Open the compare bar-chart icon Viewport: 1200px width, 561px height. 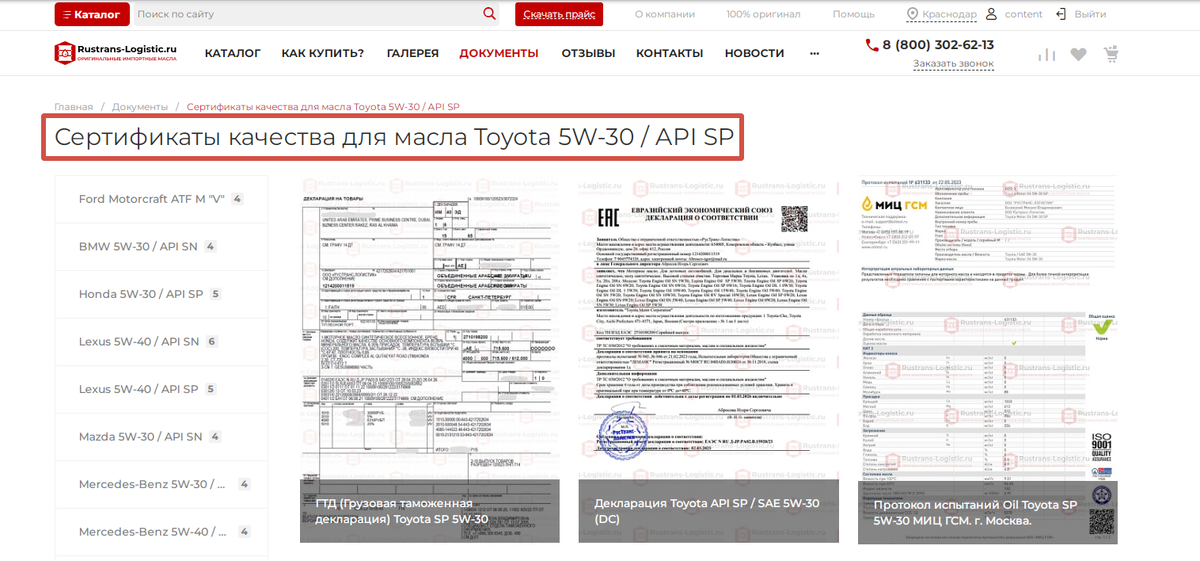[x=1047, y=55]
